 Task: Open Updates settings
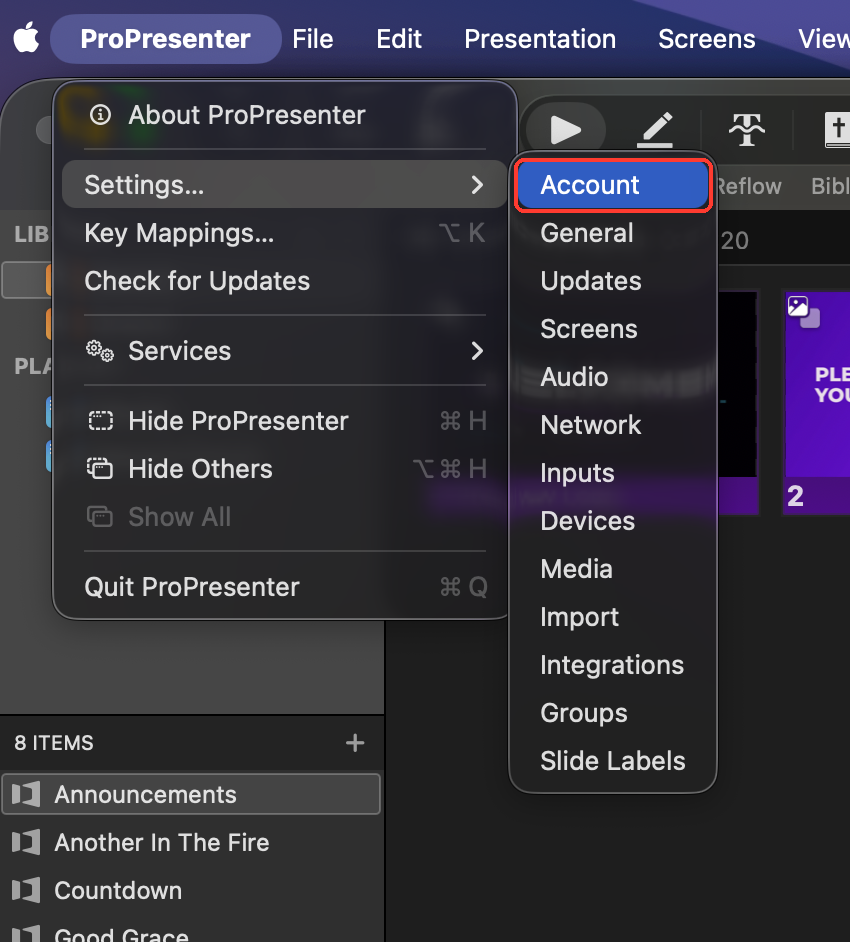[613, 281]
